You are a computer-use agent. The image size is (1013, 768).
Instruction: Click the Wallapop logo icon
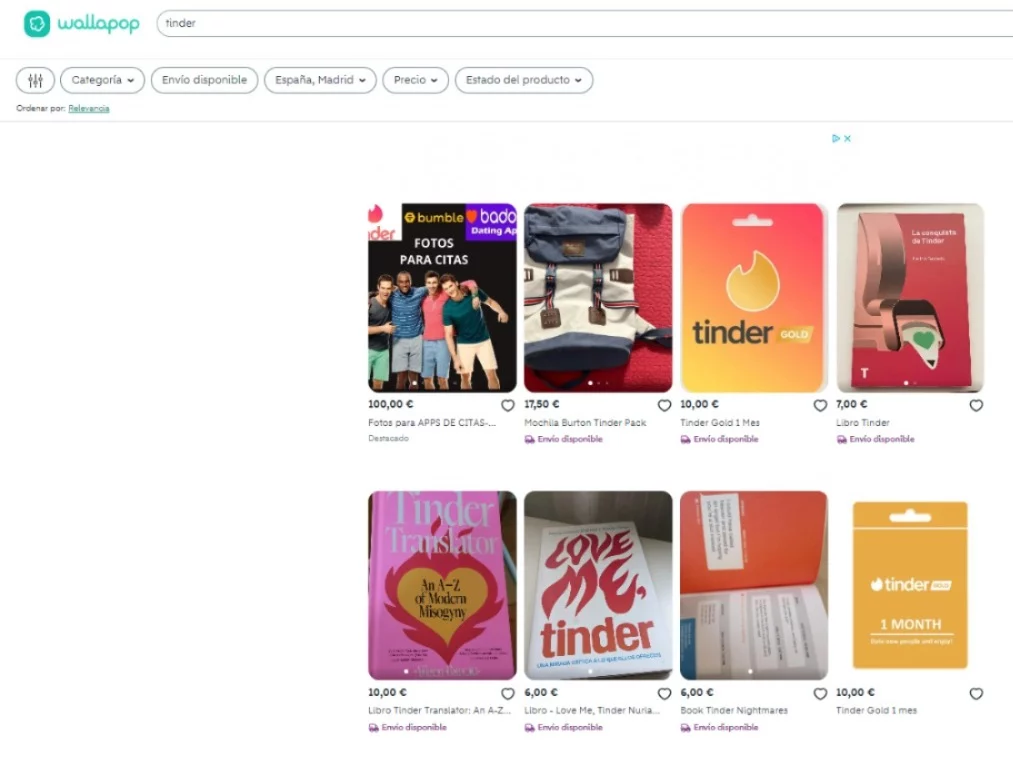coord(37,24)
